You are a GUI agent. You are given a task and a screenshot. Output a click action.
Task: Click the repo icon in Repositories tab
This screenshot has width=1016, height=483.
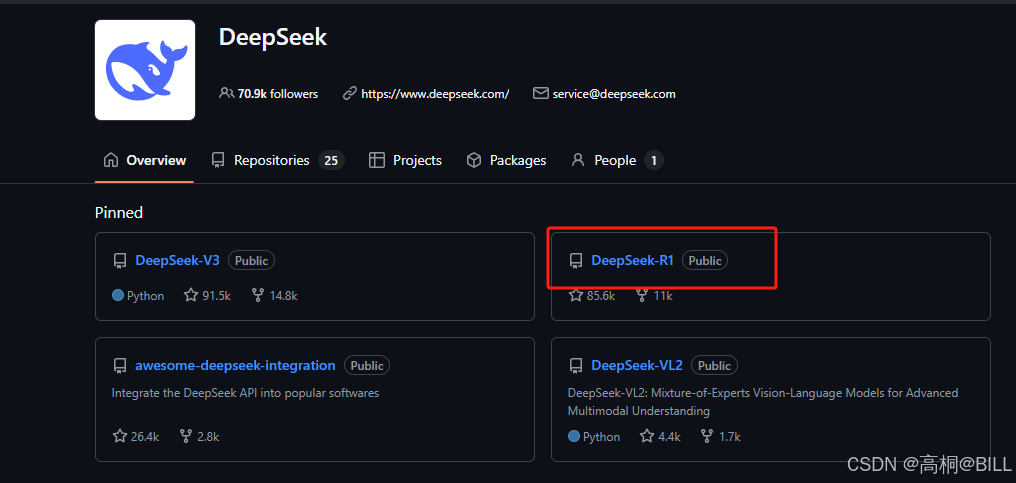click(218, 160)
